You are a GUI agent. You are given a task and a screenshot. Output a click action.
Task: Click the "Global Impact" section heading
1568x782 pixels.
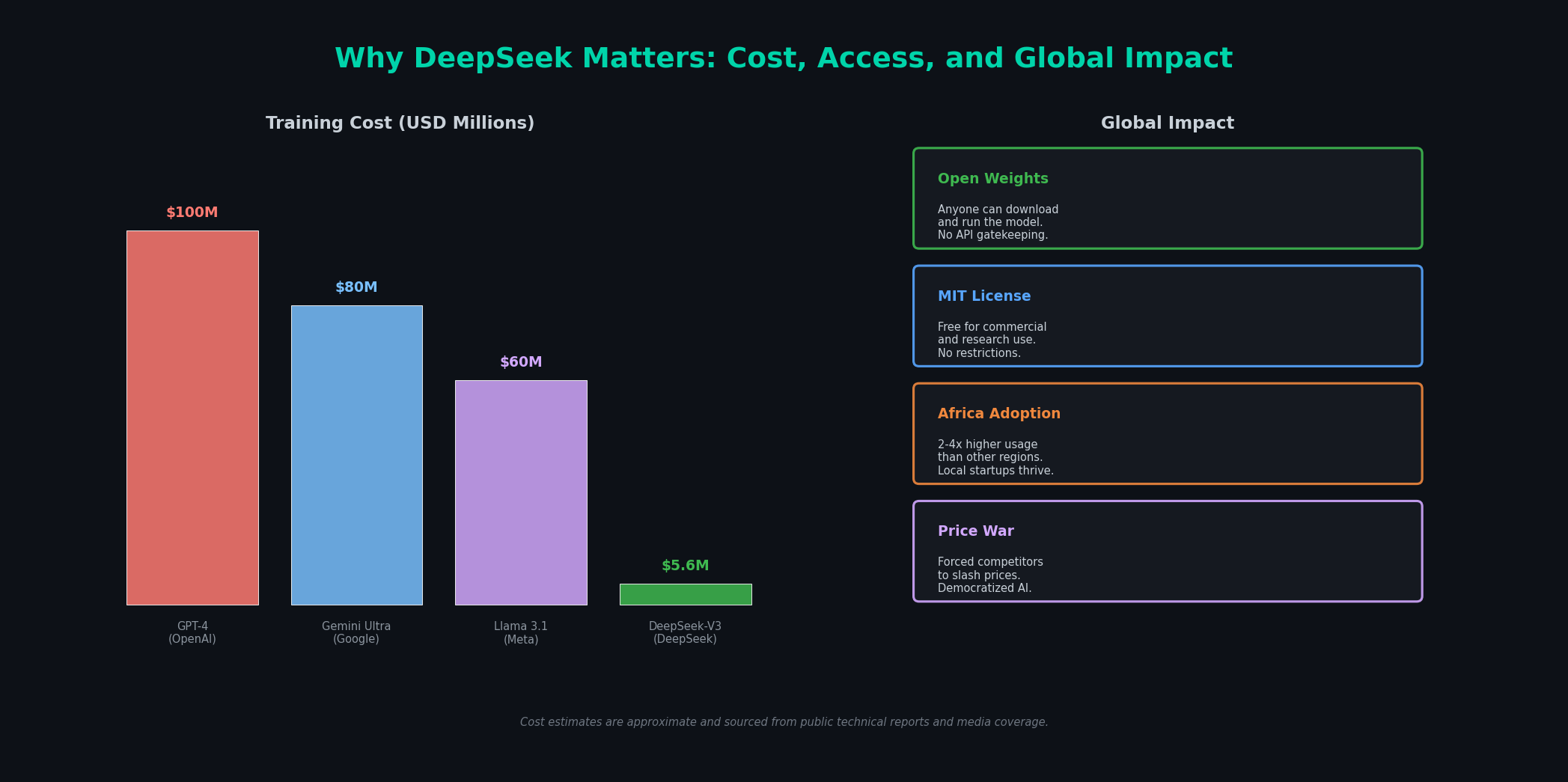point(1168,123)
